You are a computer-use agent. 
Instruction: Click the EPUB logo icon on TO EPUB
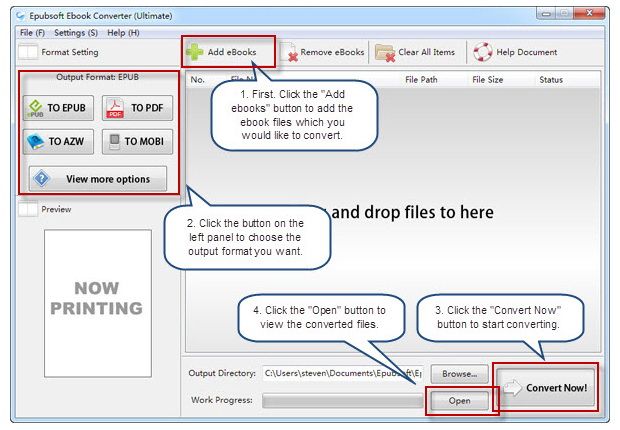click(35, 108)
